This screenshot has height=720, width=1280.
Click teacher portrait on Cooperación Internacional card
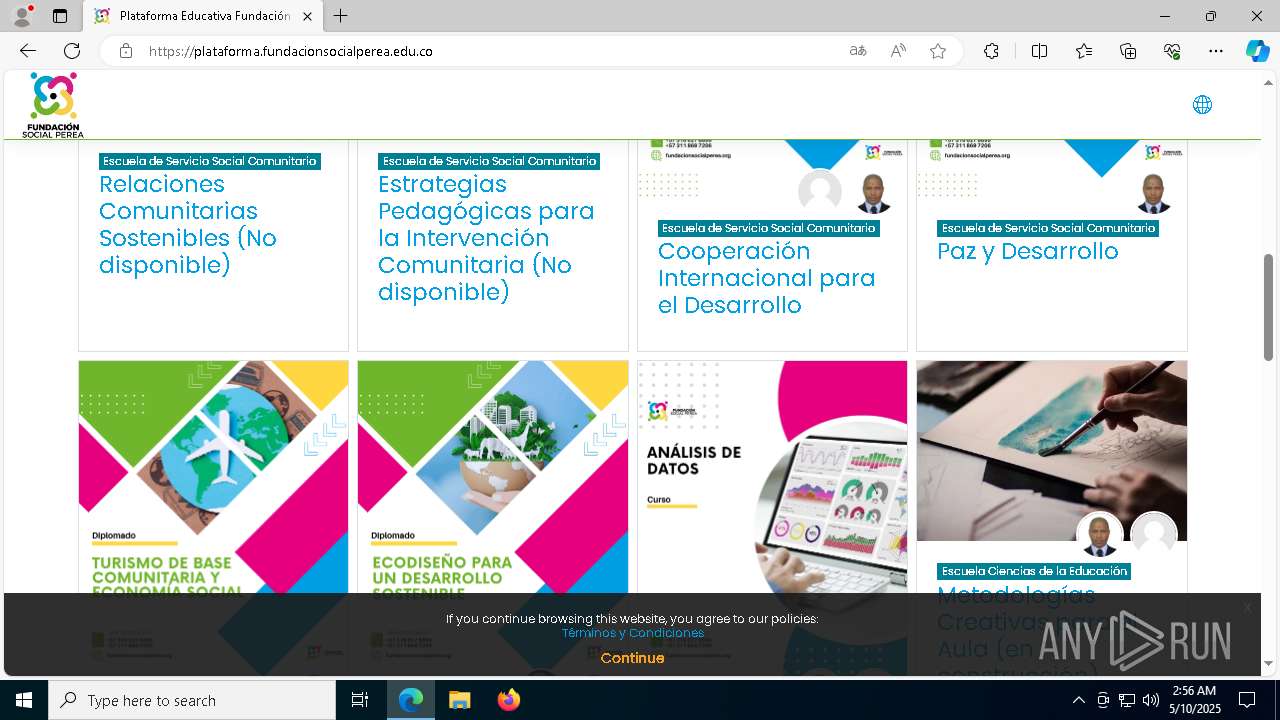(x=873, y=193)
